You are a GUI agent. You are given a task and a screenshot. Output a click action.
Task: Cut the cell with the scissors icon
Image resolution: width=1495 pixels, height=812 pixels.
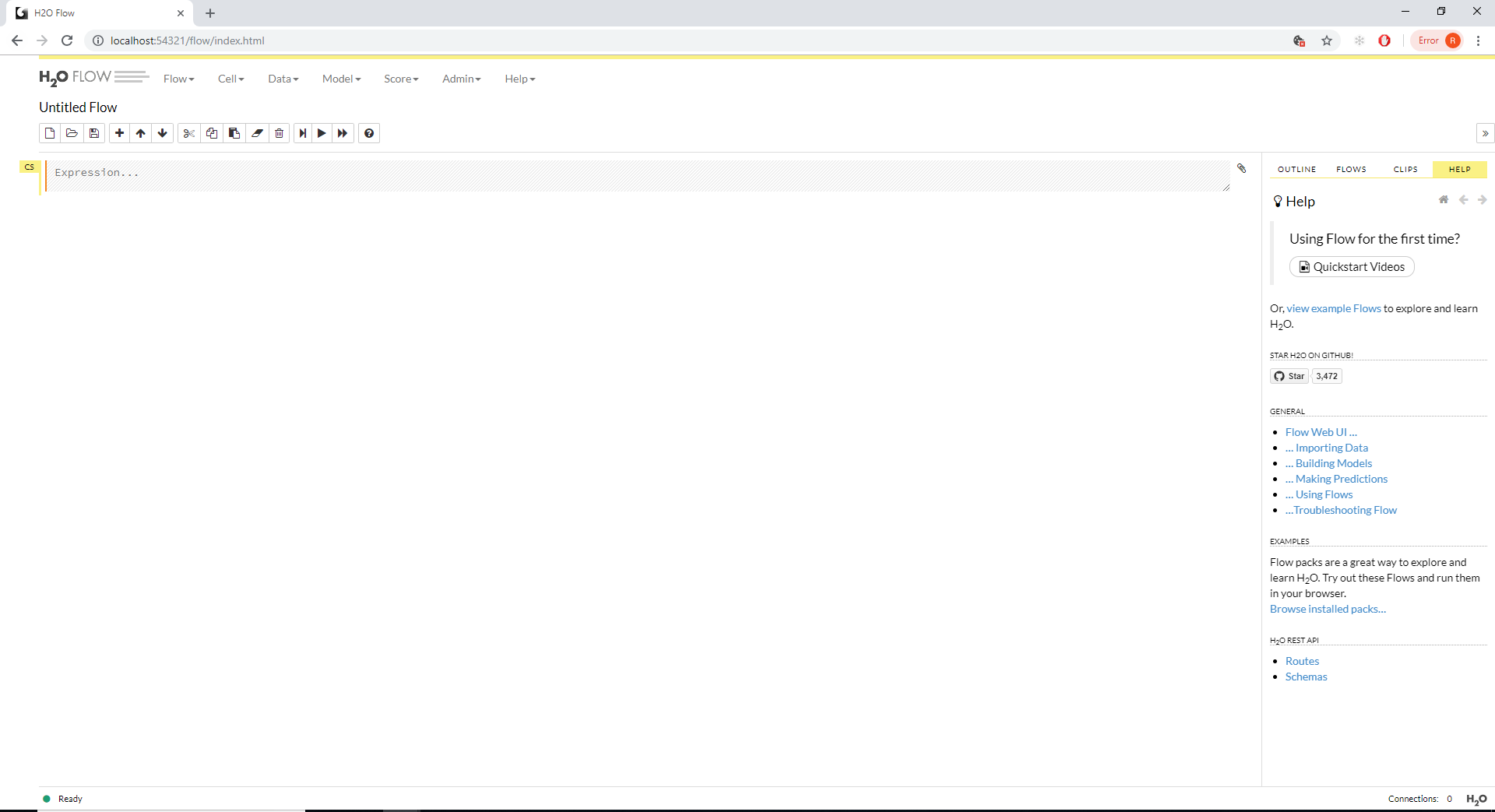pos(188,133)
